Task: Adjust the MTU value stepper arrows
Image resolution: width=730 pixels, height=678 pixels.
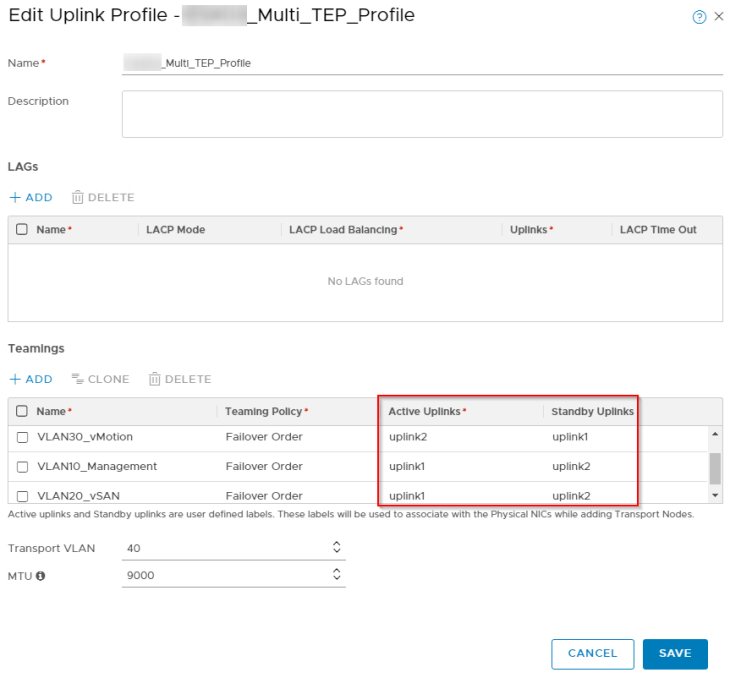Action: 336,575
